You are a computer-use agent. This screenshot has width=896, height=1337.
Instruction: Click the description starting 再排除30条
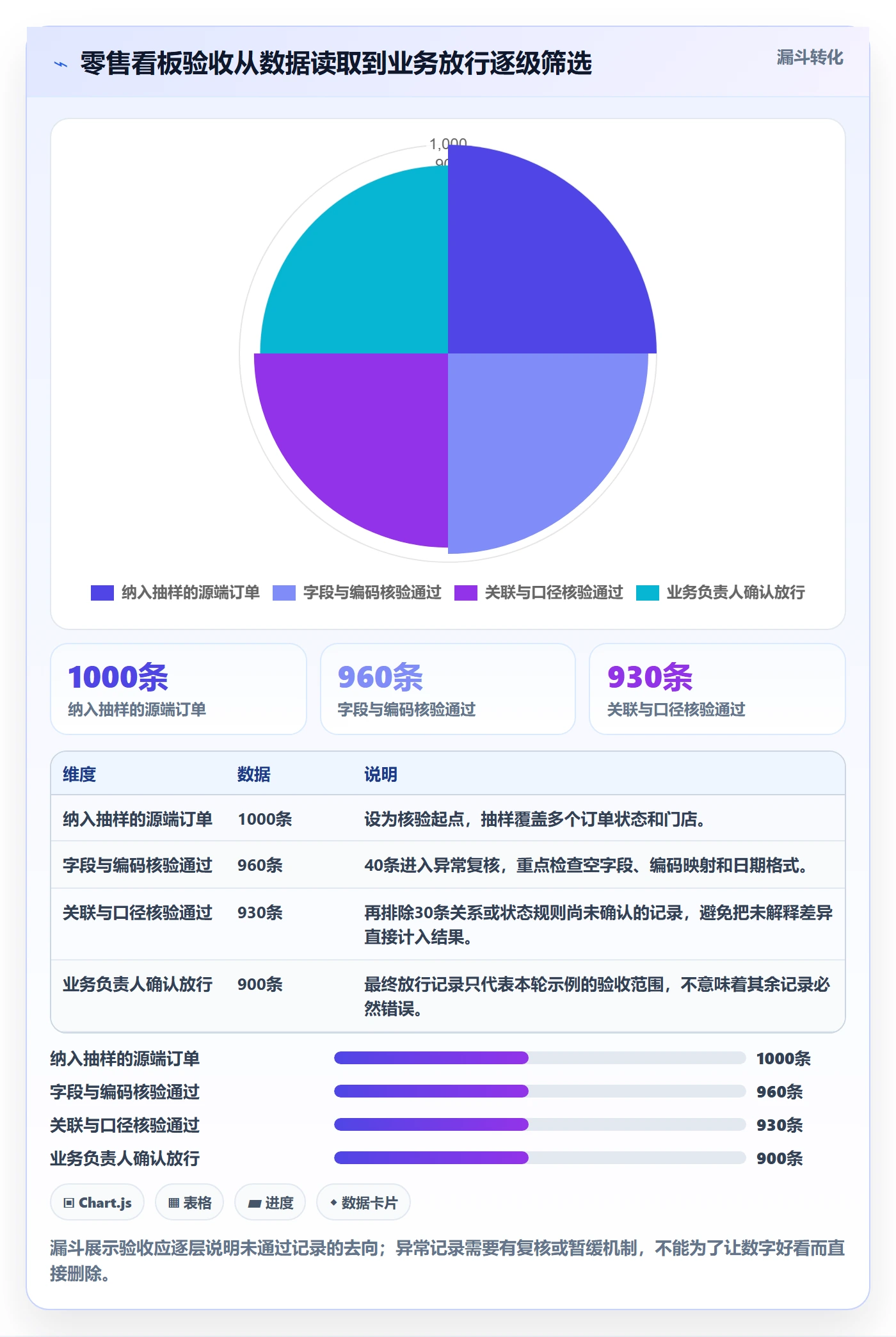[598, 925]
